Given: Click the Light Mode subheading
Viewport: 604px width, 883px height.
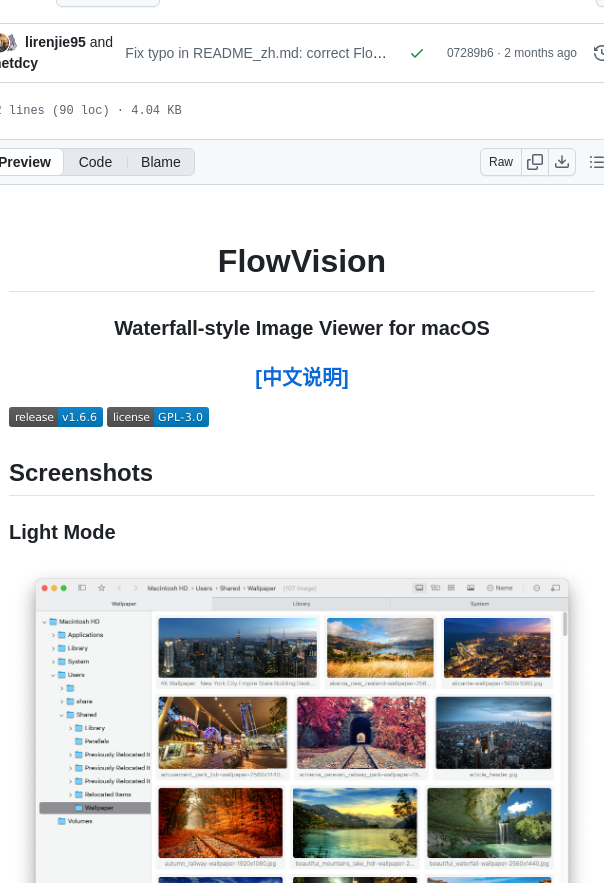Looking at the screenshot, I should pos(62,532).
